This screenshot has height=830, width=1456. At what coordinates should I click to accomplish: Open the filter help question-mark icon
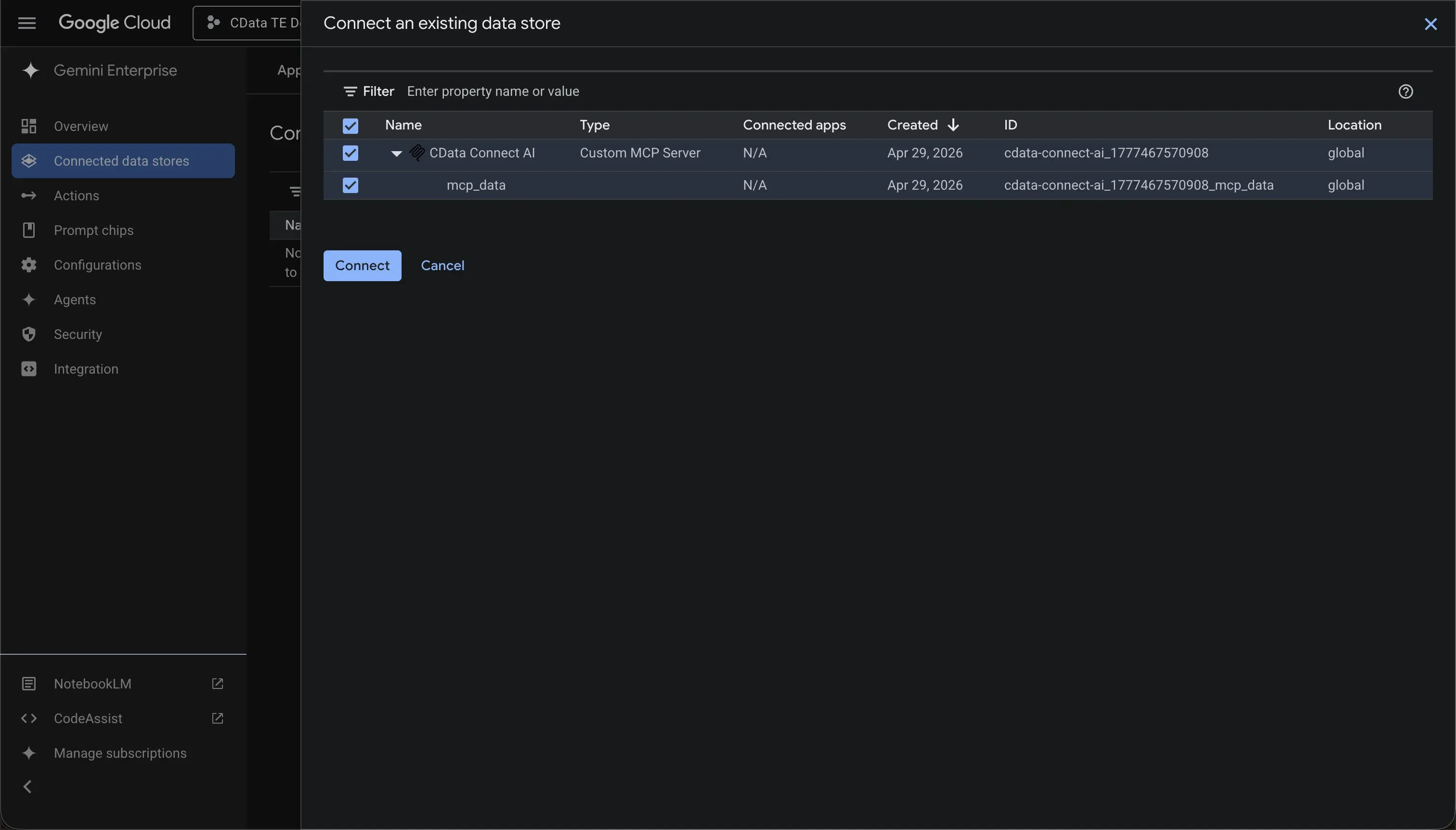1405,91
